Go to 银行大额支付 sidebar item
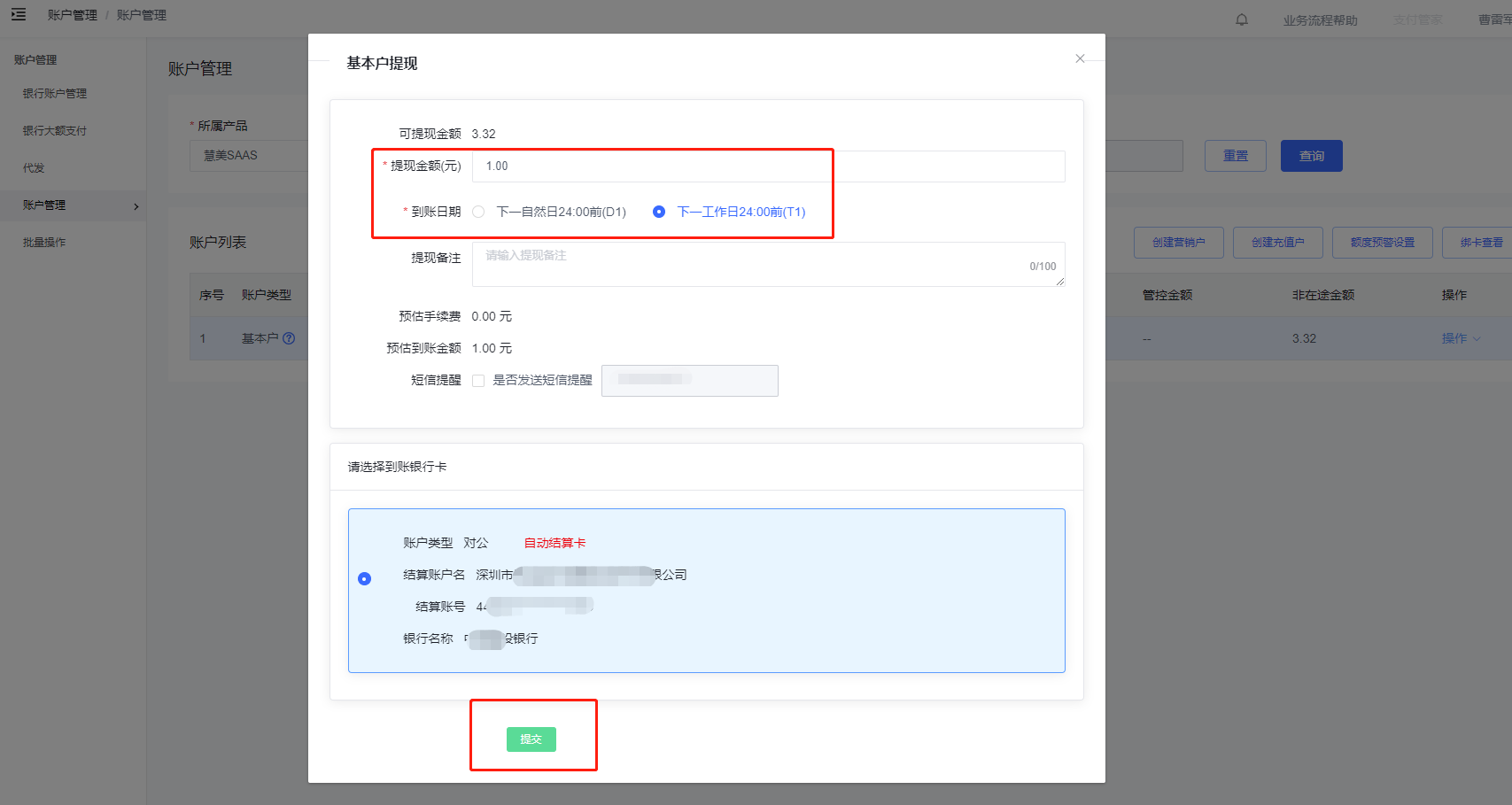 pos(55,130)
